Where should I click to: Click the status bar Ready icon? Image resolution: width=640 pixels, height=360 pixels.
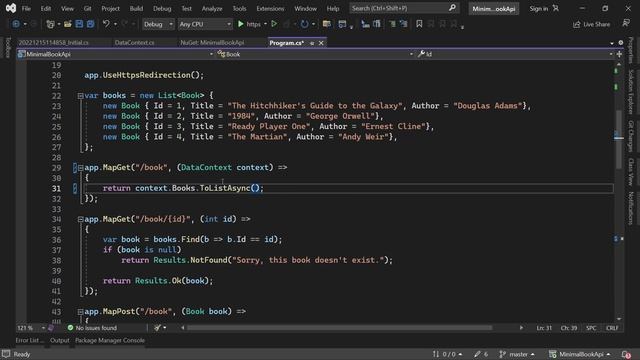6,354
